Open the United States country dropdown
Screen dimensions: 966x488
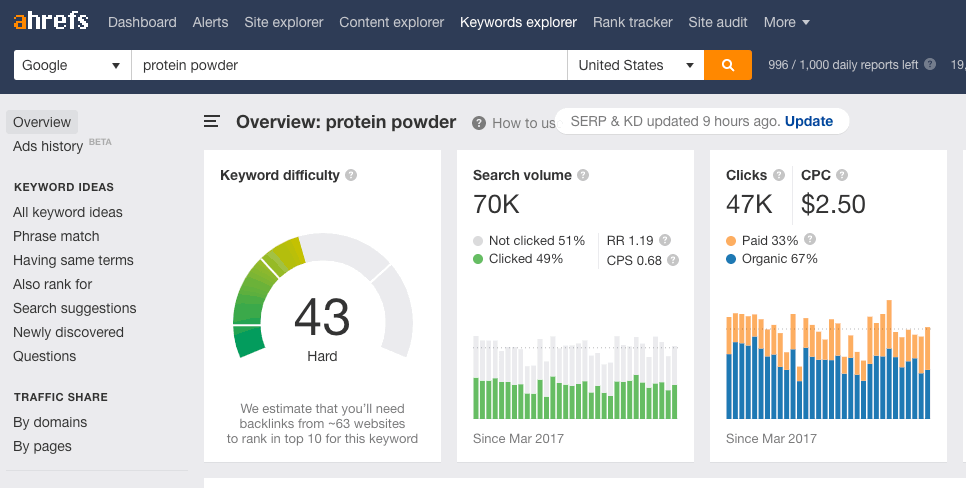click(635, 65)
